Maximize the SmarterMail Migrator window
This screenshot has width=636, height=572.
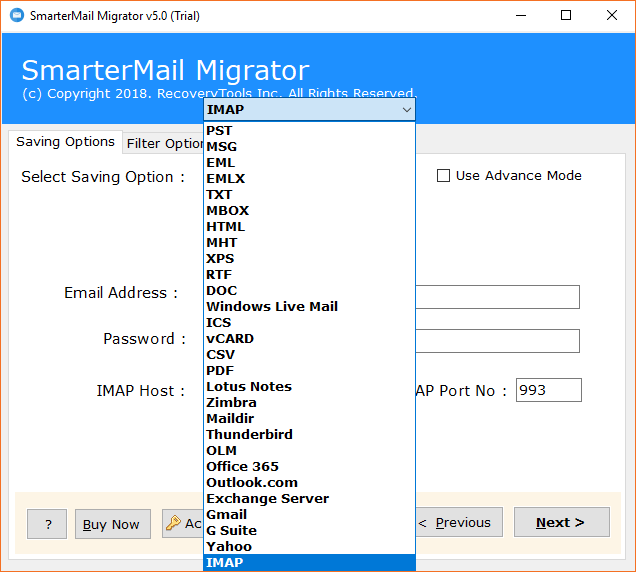[566, 16]
